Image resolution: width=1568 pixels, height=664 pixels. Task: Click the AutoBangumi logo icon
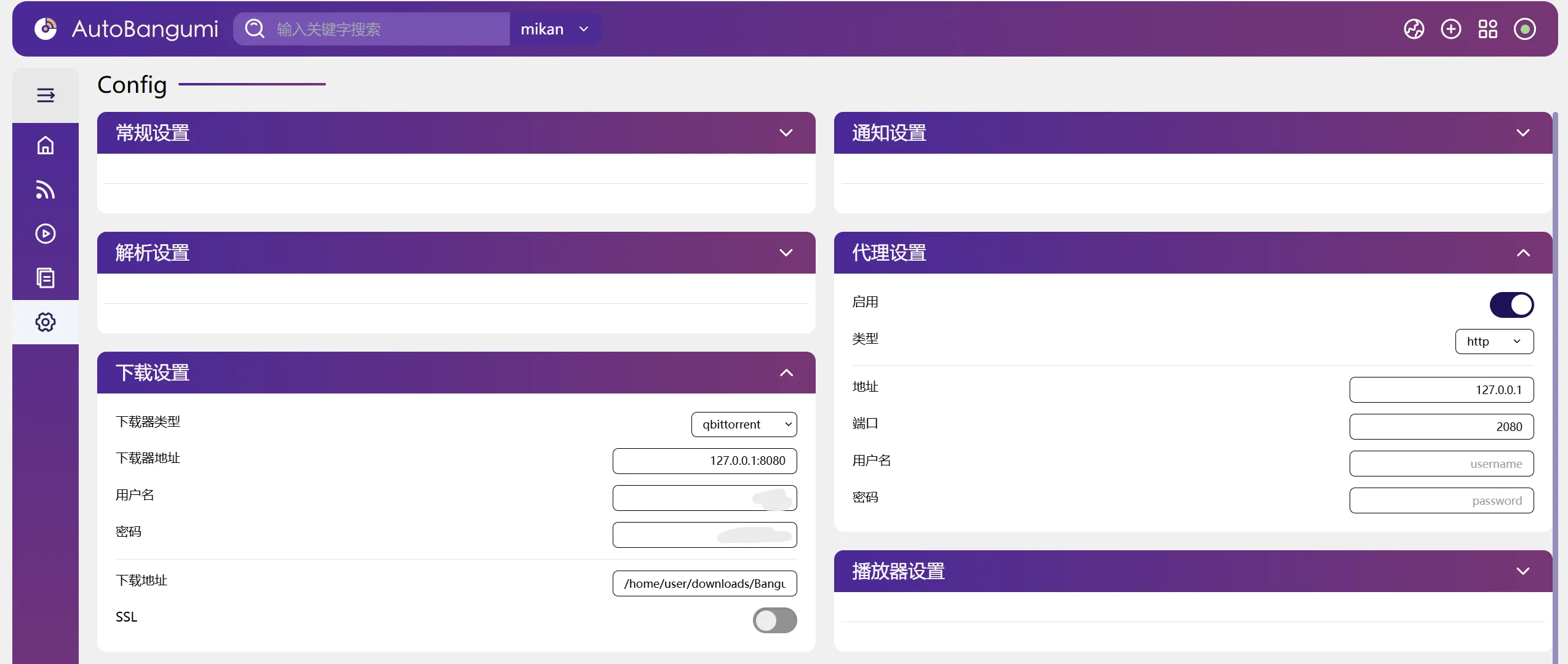tap(46, 29)
